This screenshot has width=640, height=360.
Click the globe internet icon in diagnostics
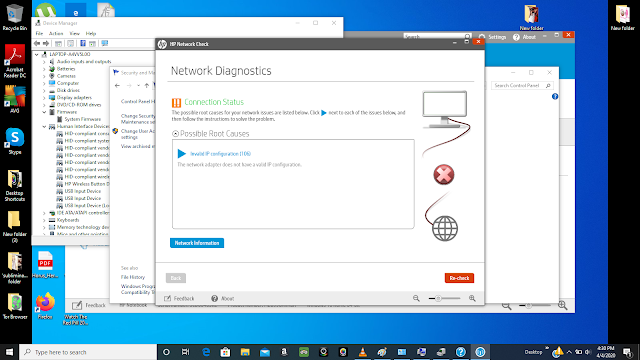click(445, 229)
